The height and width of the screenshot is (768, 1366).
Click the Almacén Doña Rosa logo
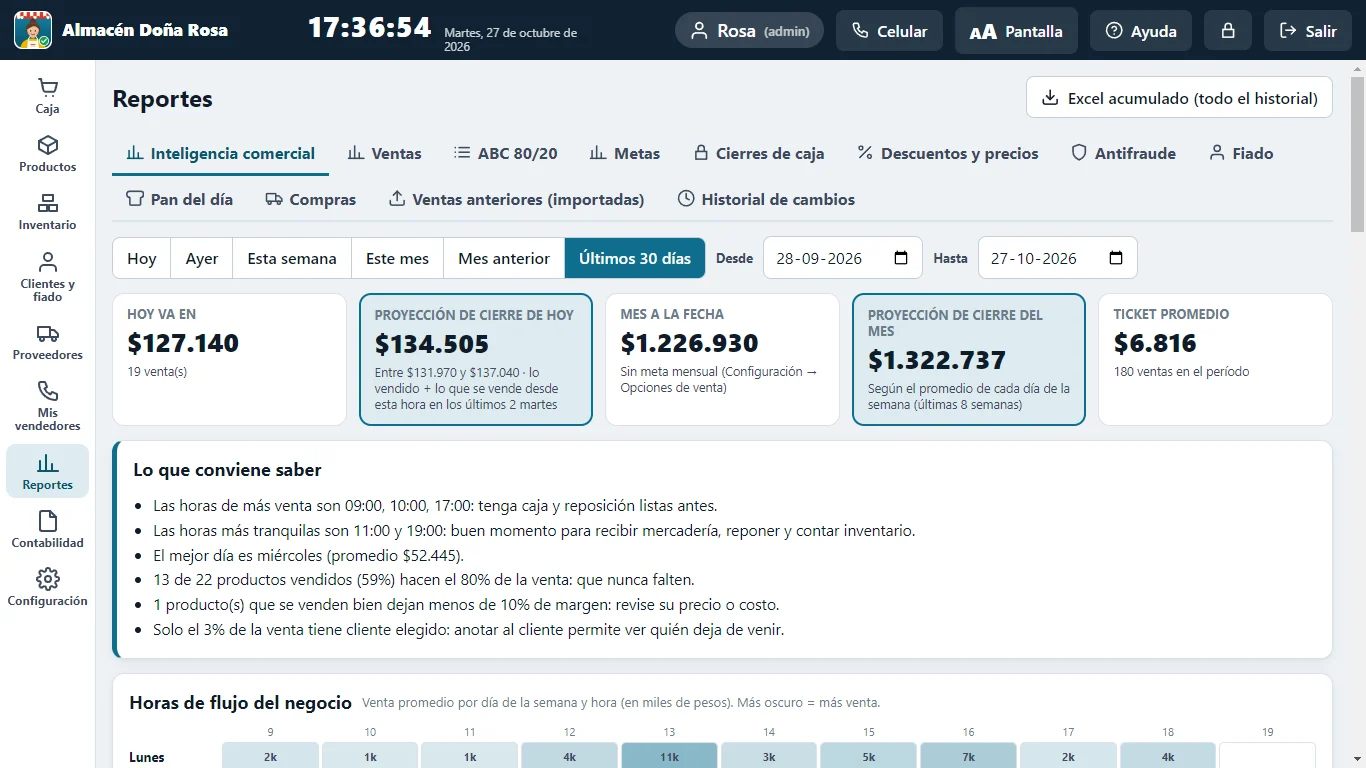pos(32,30)
